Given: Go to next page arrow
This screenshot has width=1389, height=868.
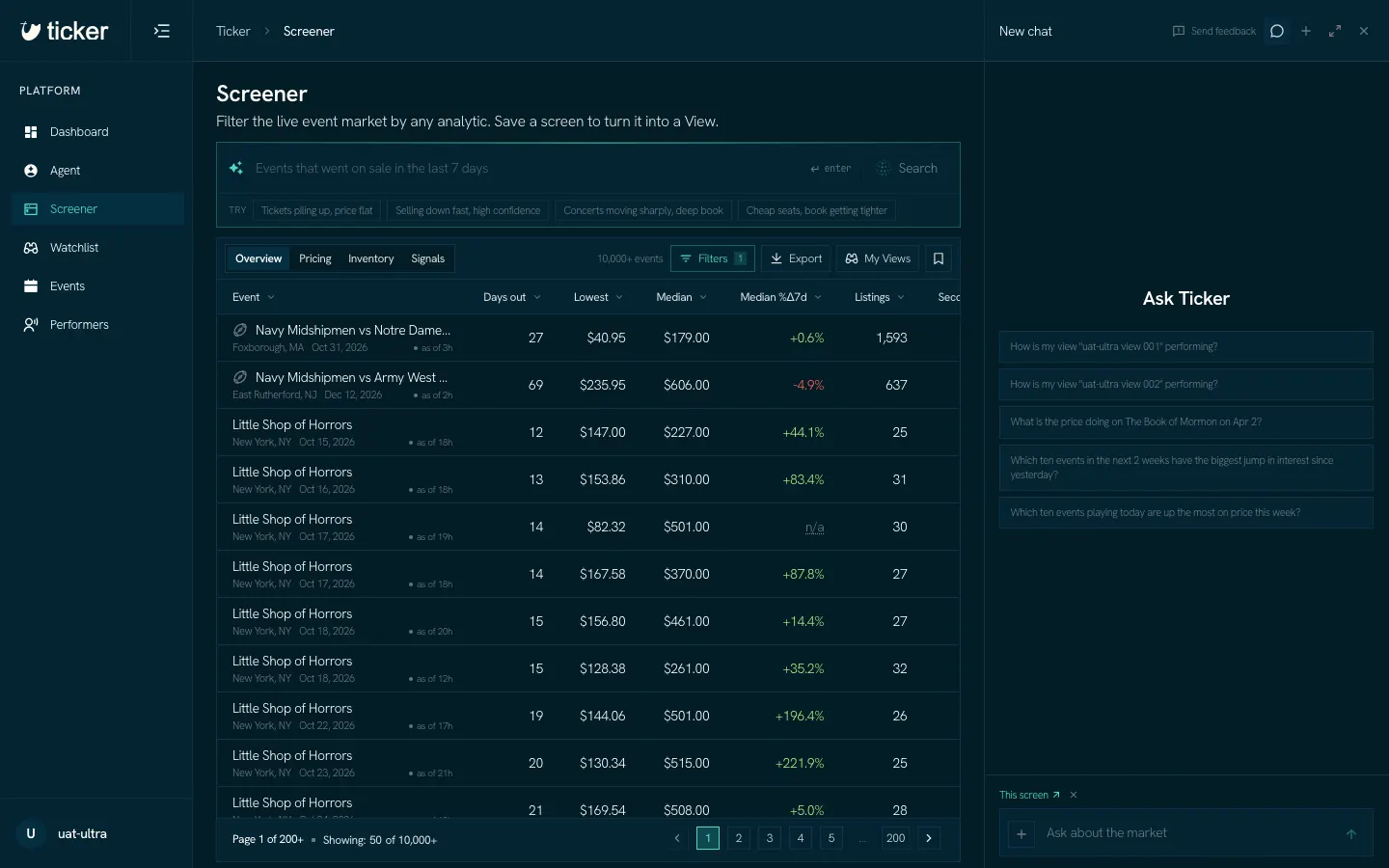Looking at the screenshot, I should (x=929, y=838).
